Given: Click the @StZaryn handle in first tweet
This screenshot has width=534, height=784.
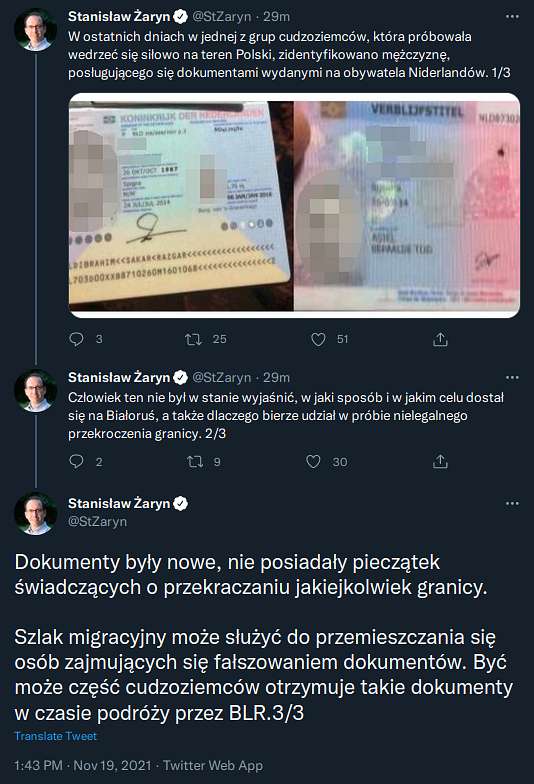Looking at the screenshot, I should point(222,16).
